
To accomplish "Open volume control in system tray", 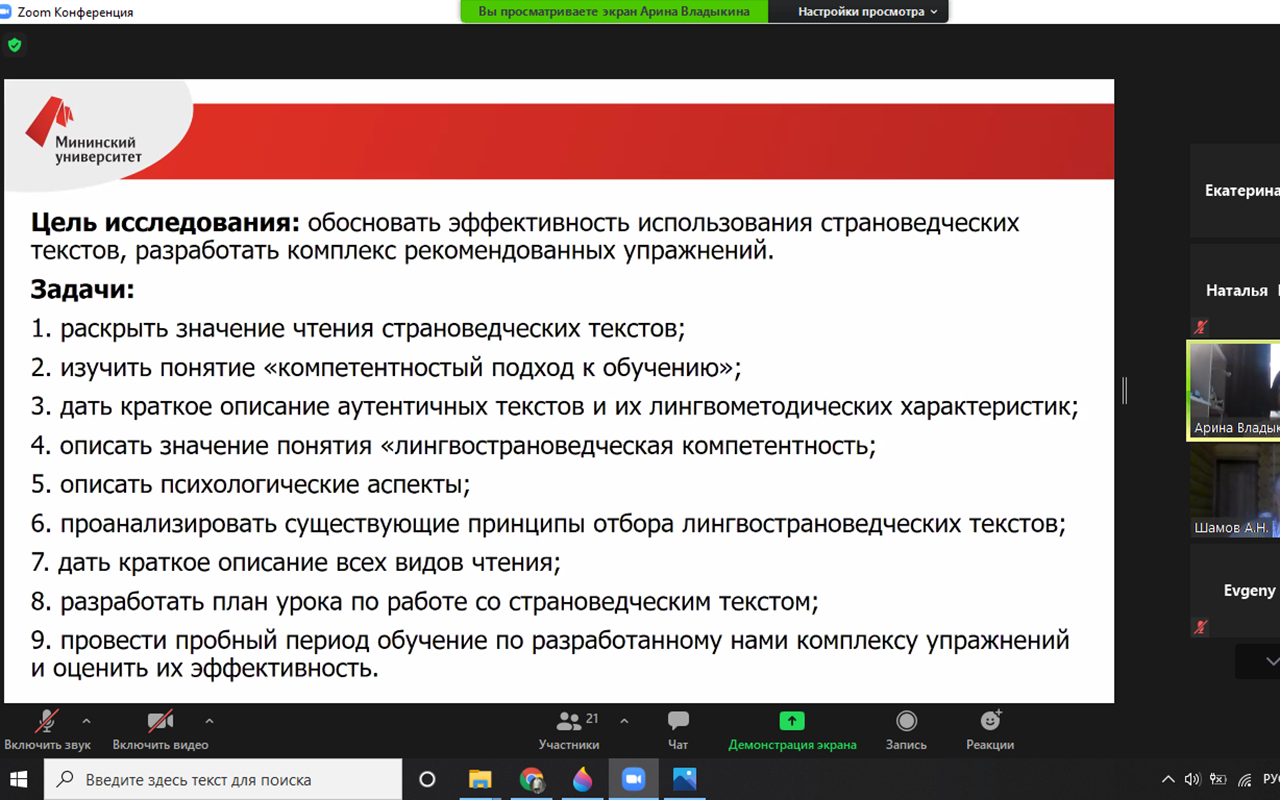I will point(1192,779).
